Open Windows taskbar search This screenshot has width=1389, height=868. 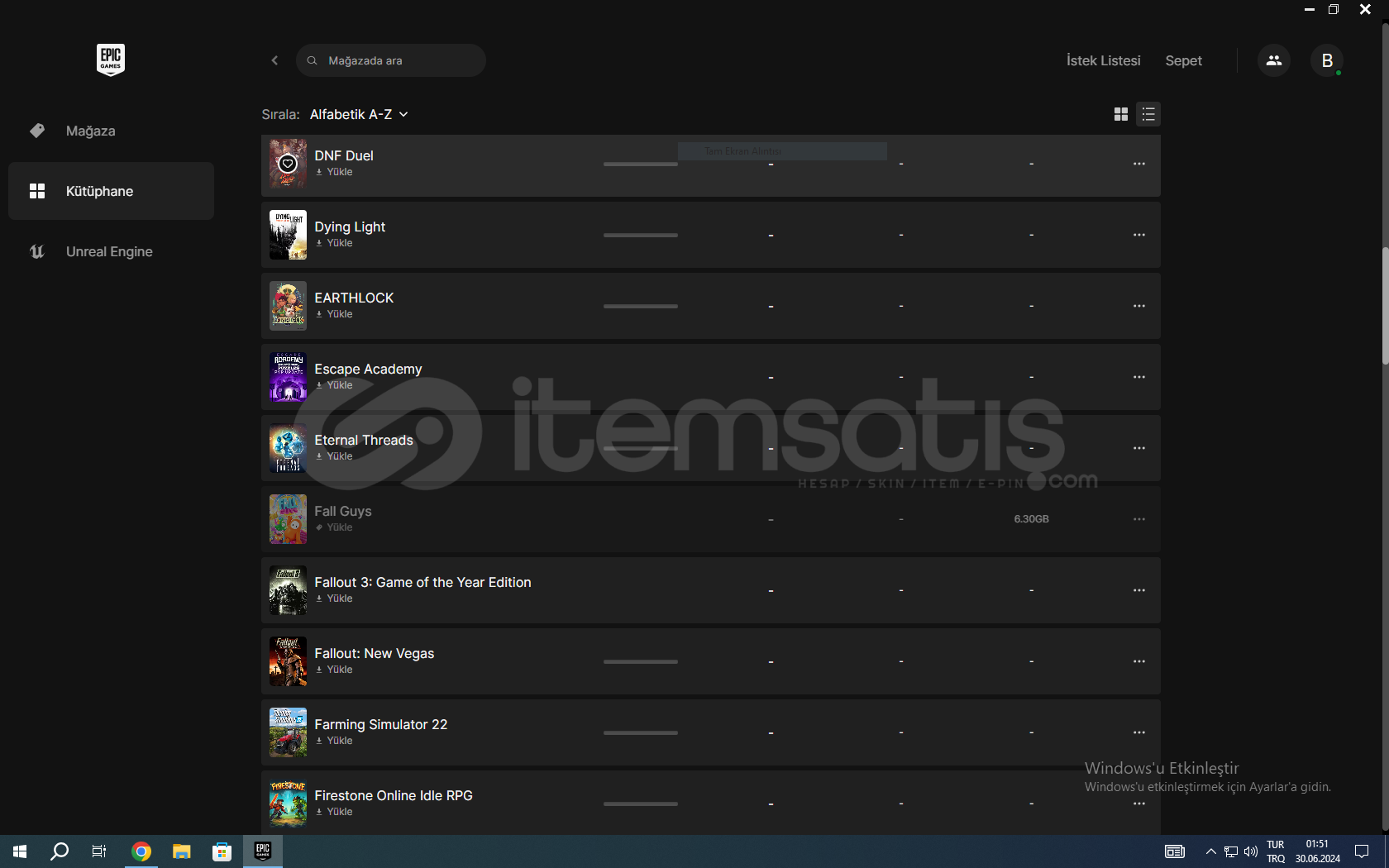pos(60,851)
